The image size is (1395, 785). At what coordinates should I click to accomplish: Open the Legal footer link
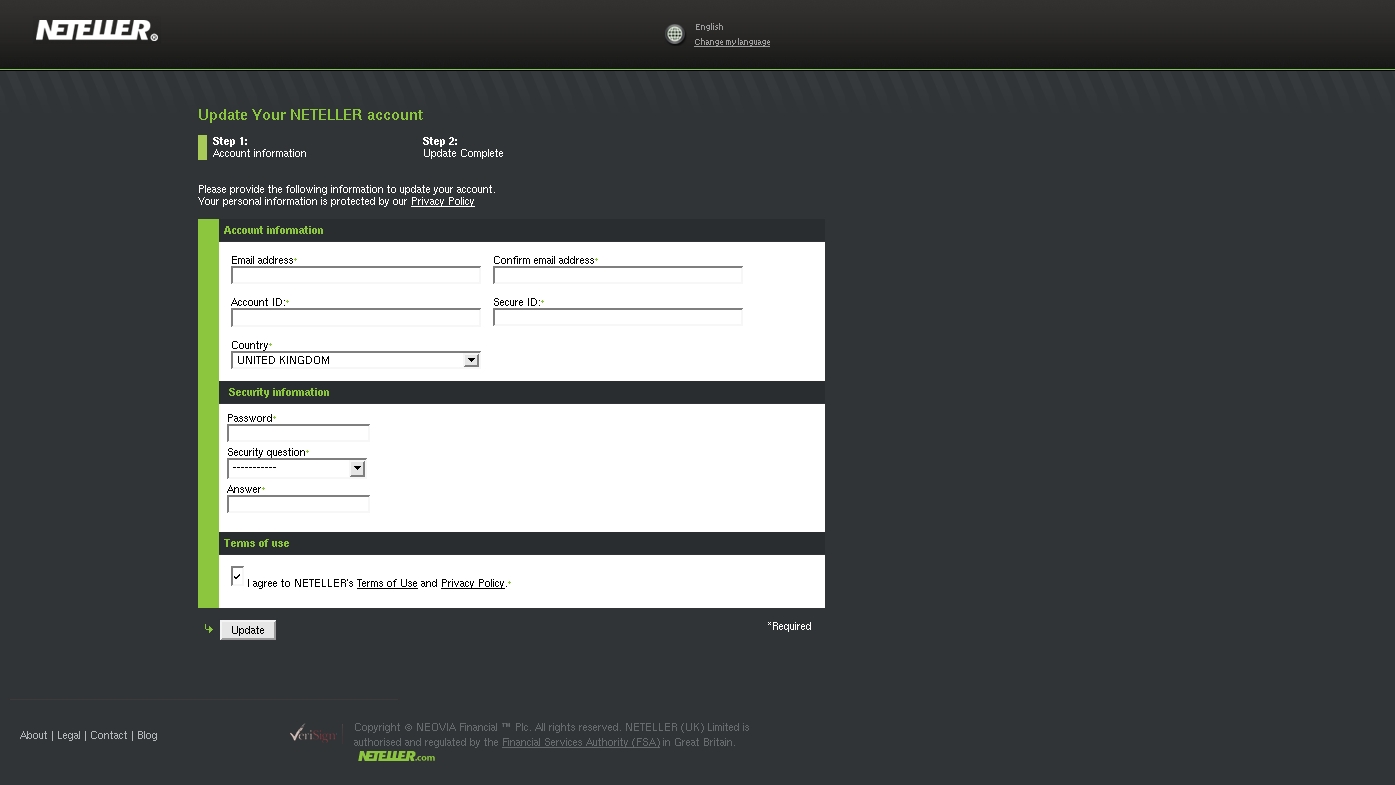[x=69, y=735]
